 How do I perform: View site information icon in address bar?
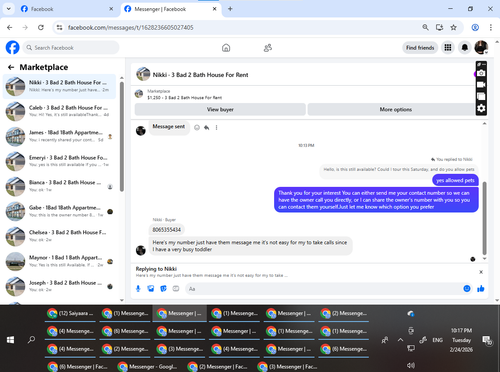point(60,27)
